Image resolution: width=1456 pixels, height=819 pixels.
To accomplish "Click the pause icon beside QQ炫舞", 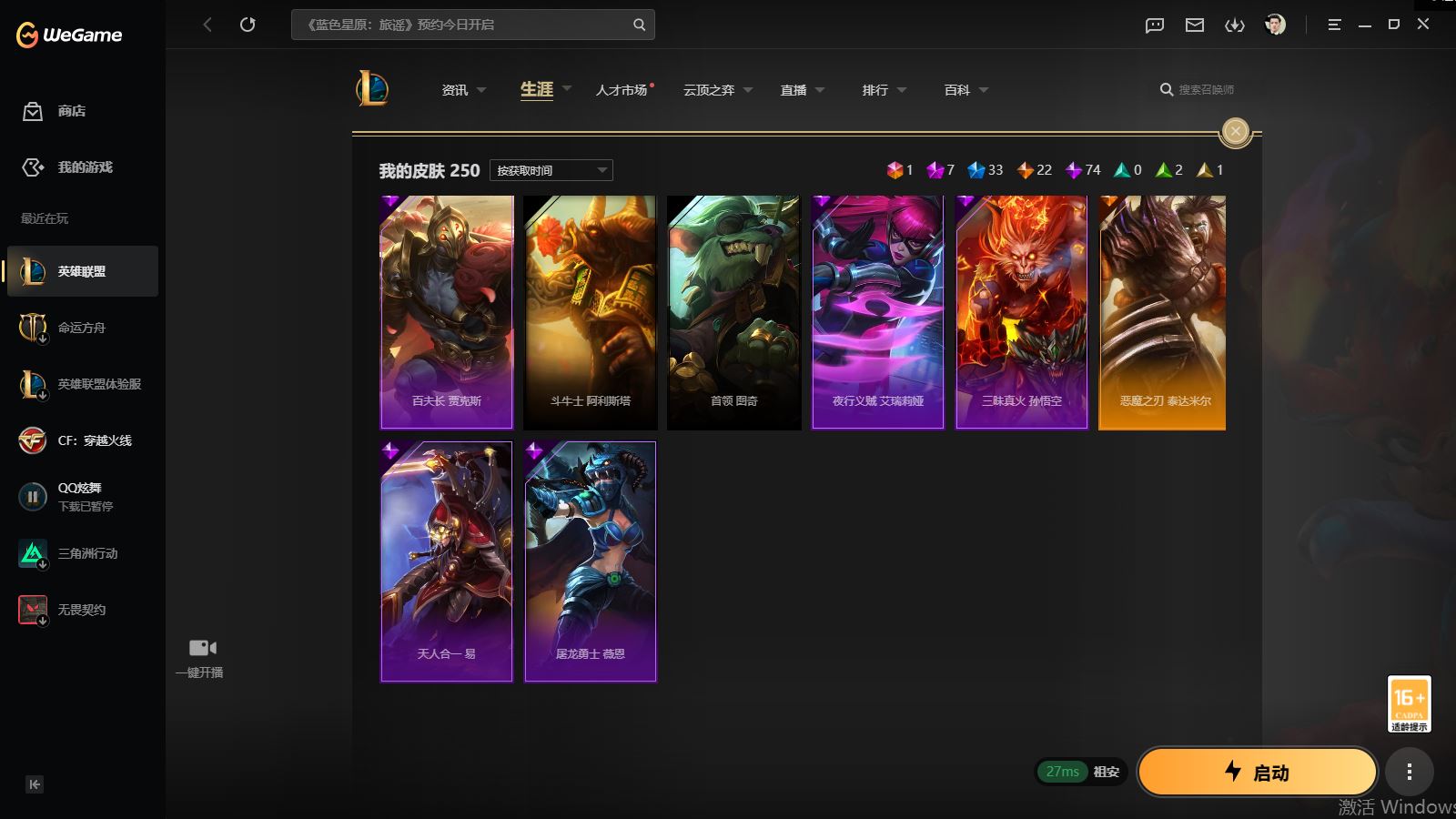I will coord(33,497).
